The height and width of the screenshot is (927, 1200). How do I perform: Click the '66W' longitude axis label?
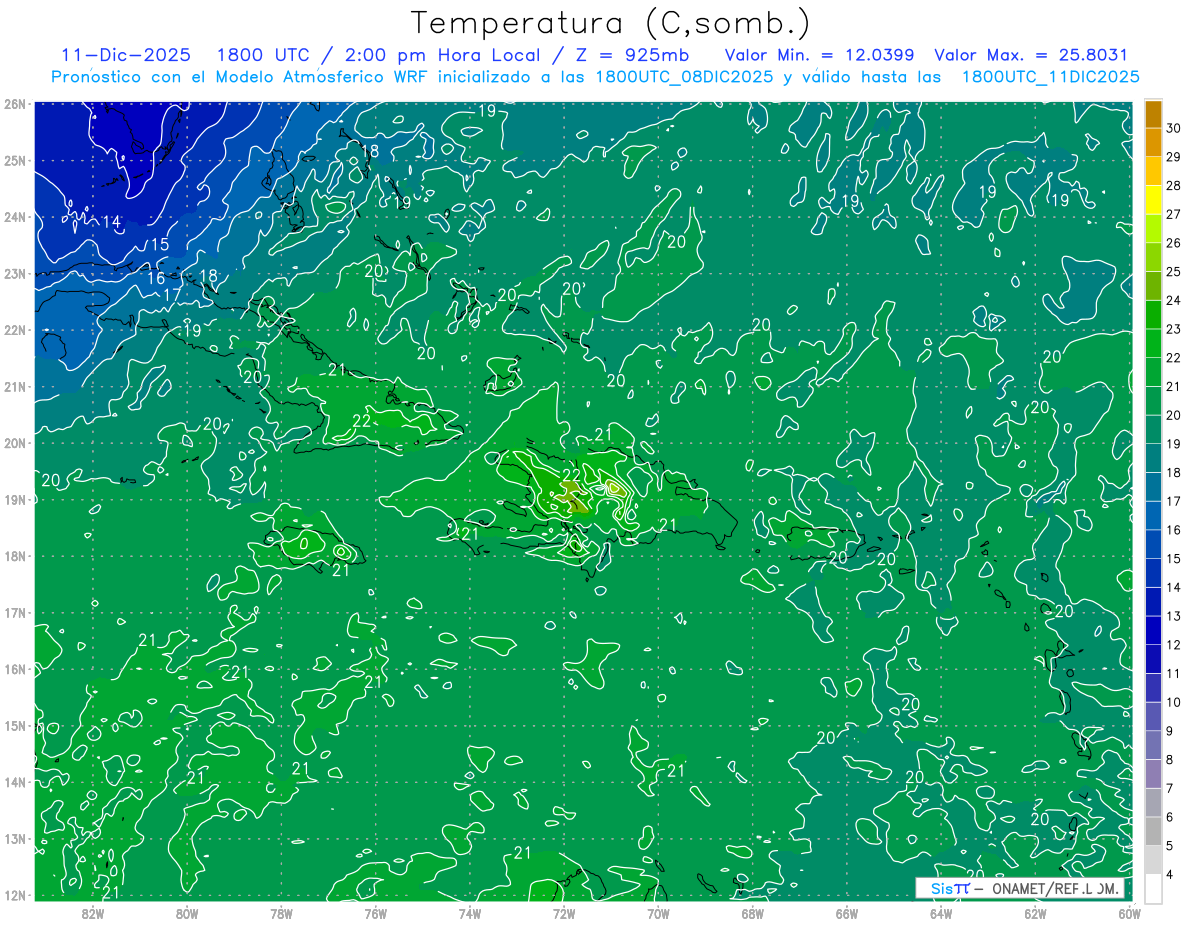tap(847, 912)
